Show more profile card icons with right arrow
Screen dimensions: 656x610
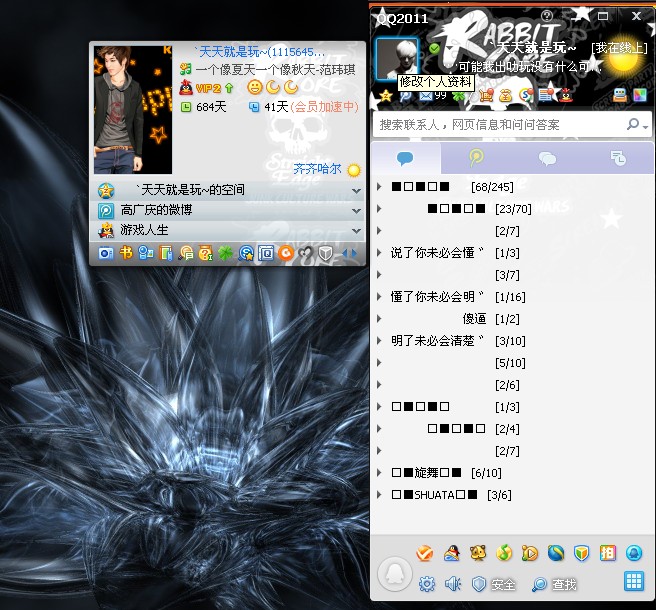click(x=355, y=253)
